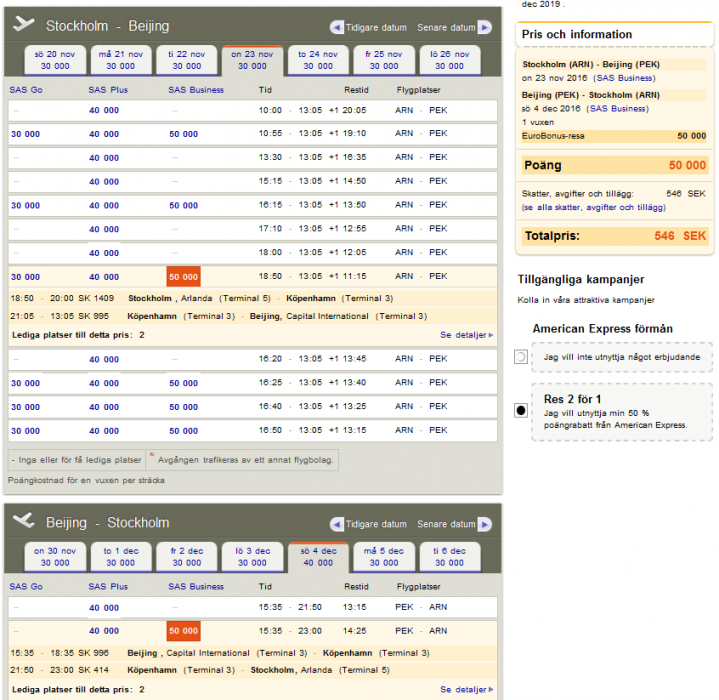719x700 pixels.
Task: Open 'sö 20 nov' outbound date tab
Action: 54,60
